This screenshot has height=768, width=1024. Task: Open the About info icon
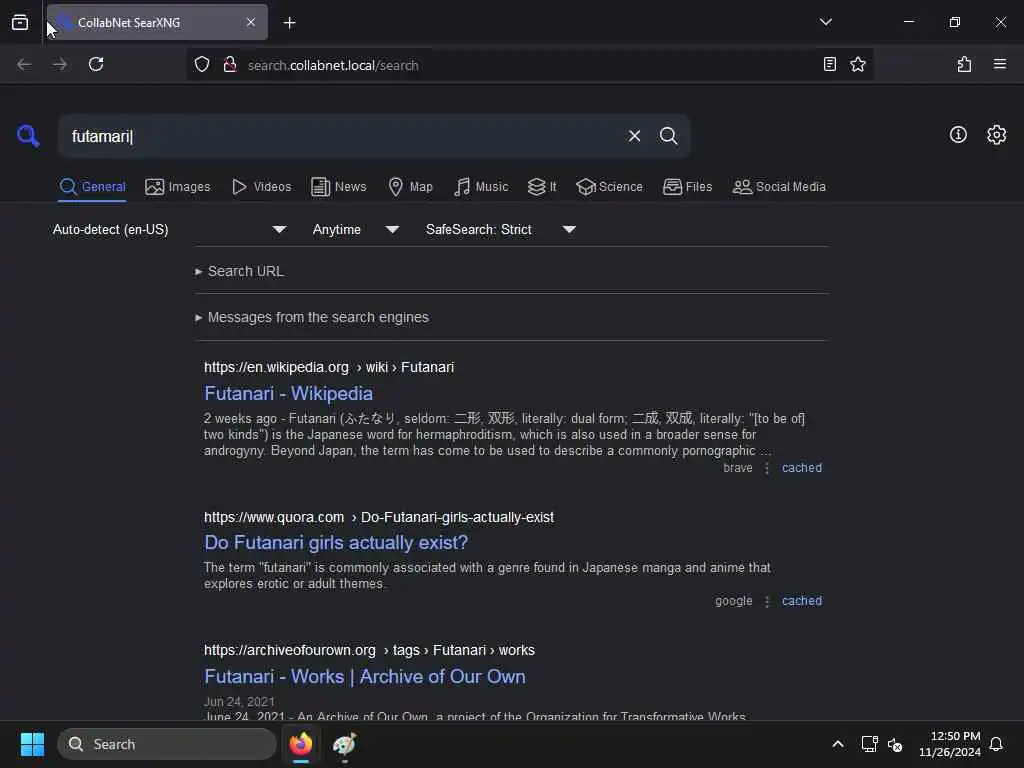(x=958, y=135)
